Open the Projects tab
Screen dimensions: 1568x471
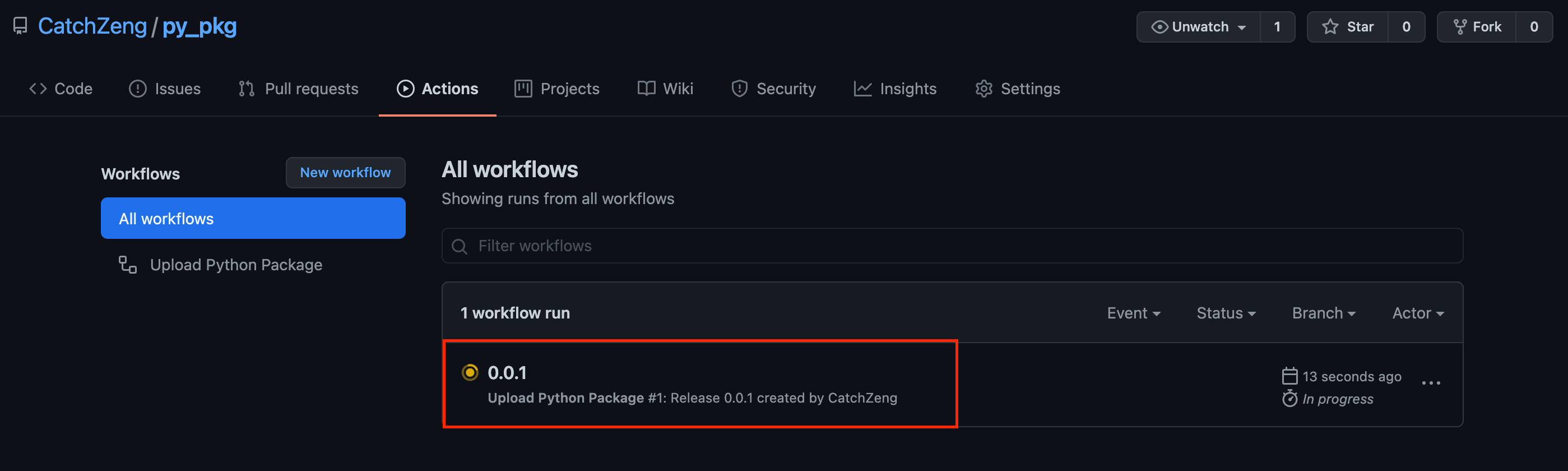(556, 89)
